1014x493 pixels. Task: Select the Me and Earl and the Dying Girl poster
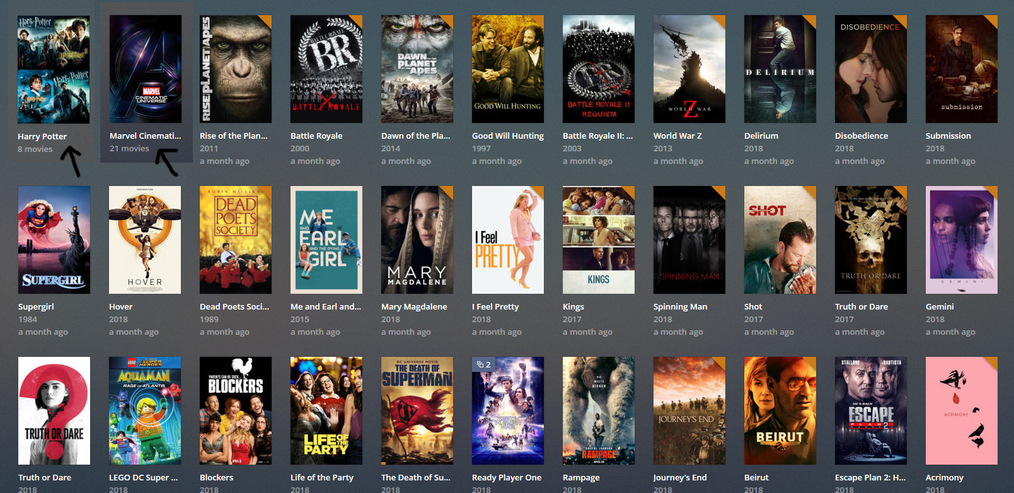[x=326, y=240]
